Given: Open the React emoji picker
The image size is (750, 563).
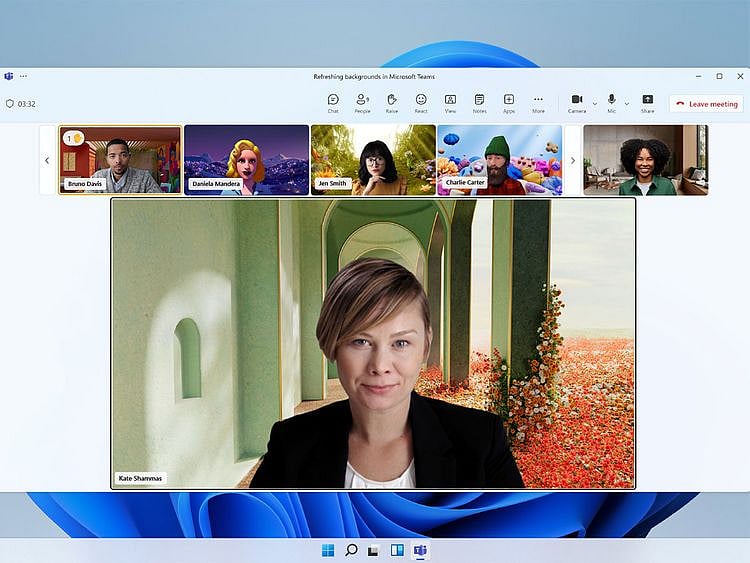Looking at the screenshot, I should [421, 102].
